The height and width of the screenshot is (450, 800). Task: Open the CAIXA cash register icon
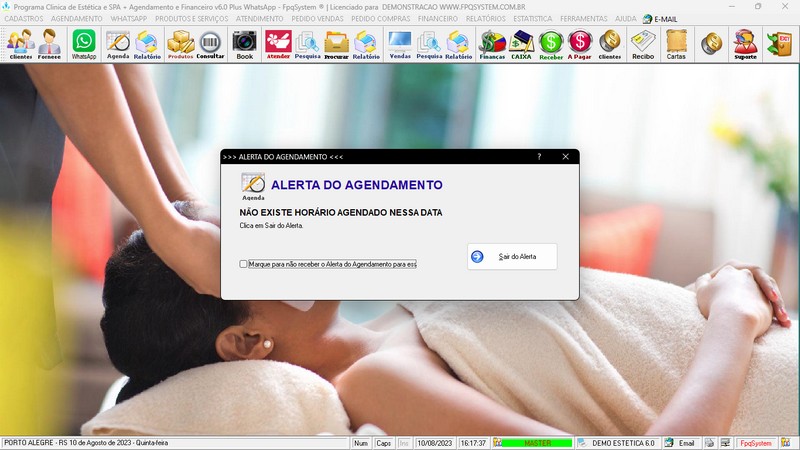[521, 44]
